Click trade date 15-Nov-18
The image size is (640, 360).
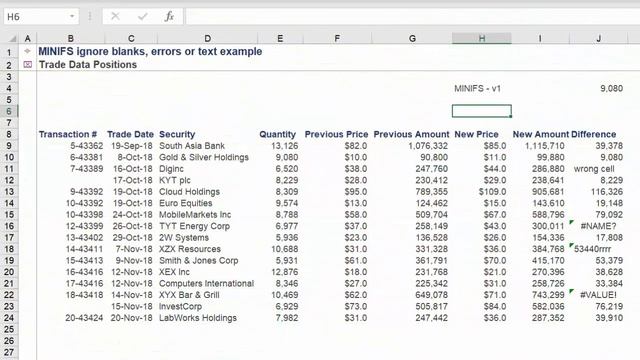pyautogui.click(x=132, y=306)
